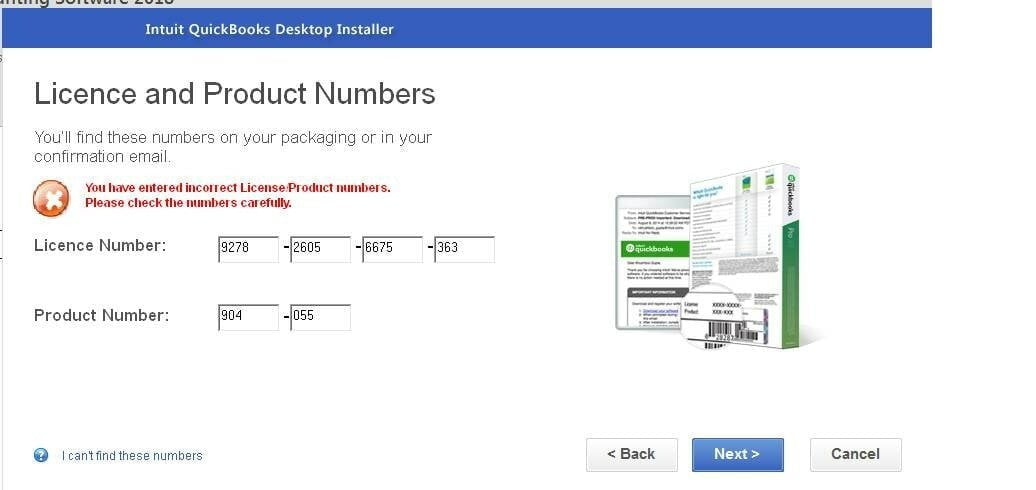Click the "Product Number:" label
1036x490 pixels.
[x=101, y=316]
